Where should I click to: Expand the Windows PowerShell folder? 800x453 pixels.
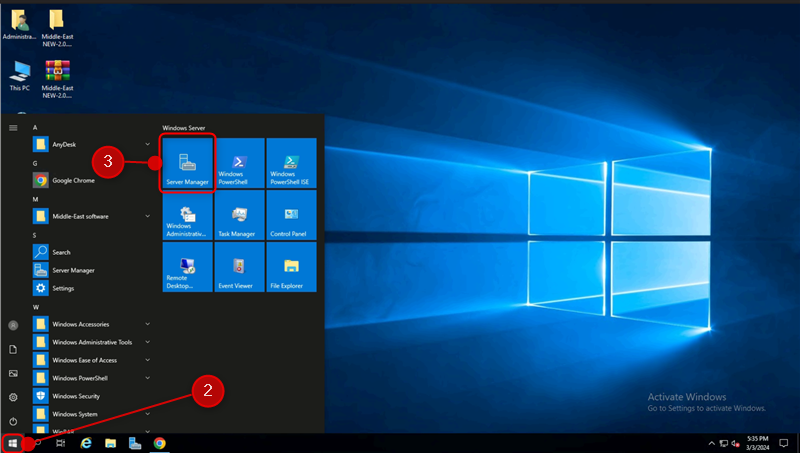(x=147, y=378)
